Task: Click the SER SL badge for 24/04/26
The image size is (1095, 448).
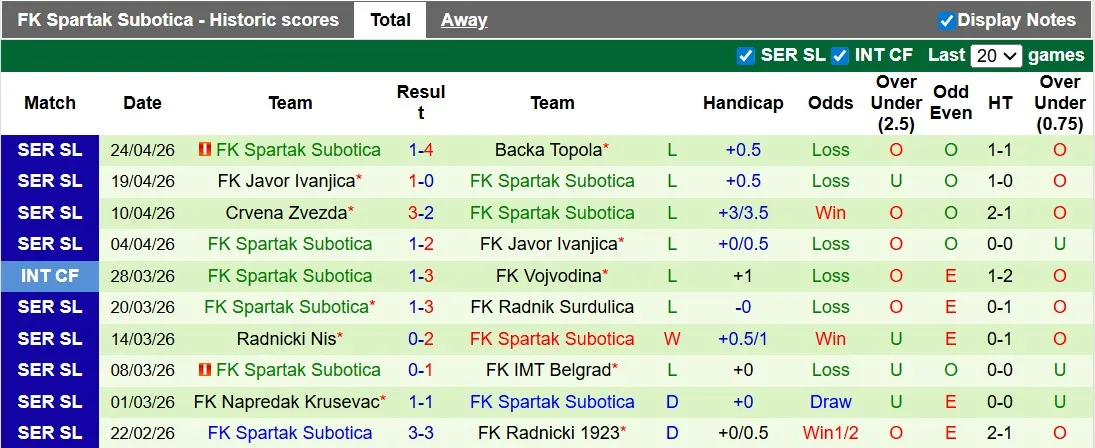Action: click(50, 150)
